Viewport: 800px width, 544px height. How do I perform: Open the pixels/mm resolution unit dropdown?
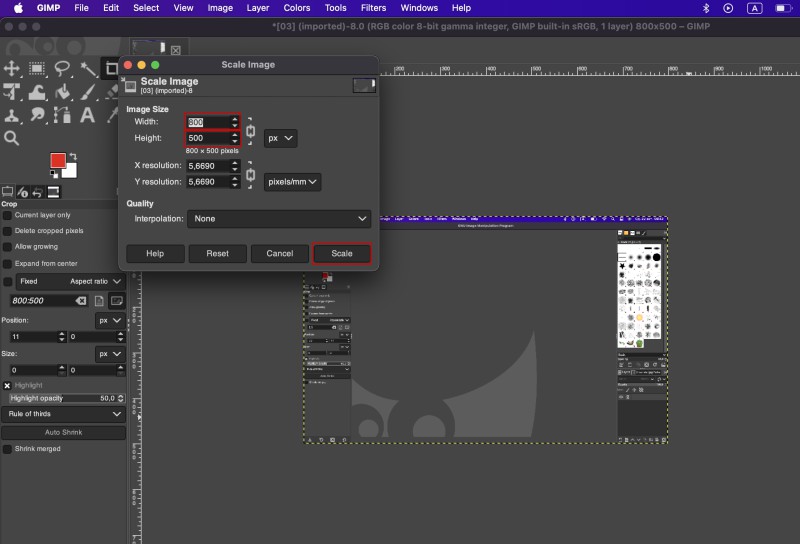tap(292, 182)
